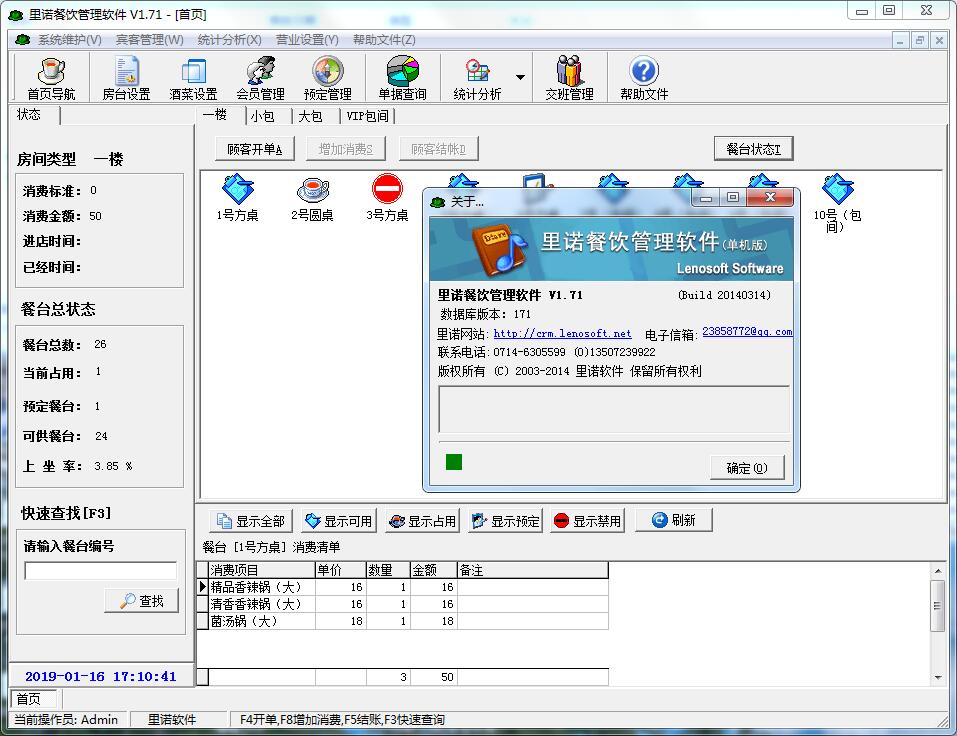Click 显示全部 show all tables button

[251, 521]
